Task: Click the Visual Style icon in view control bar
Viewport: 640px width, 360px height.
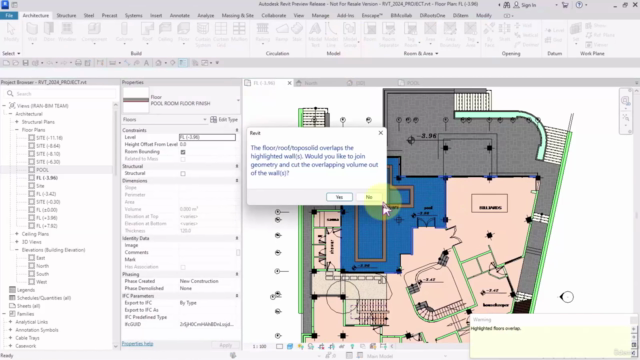Action: click(x=290, y=346)
